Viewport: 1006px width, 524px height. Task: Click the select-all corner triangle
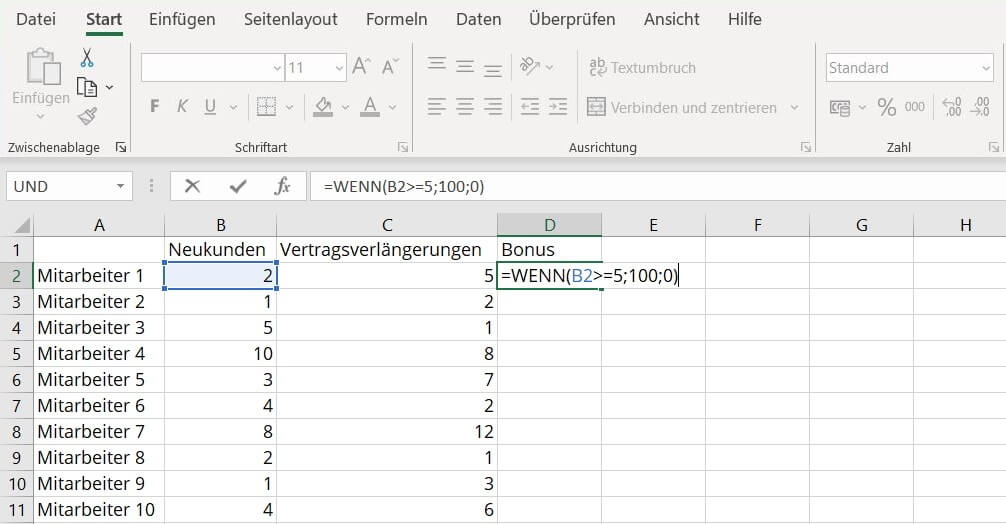click(x=22, y=225)
